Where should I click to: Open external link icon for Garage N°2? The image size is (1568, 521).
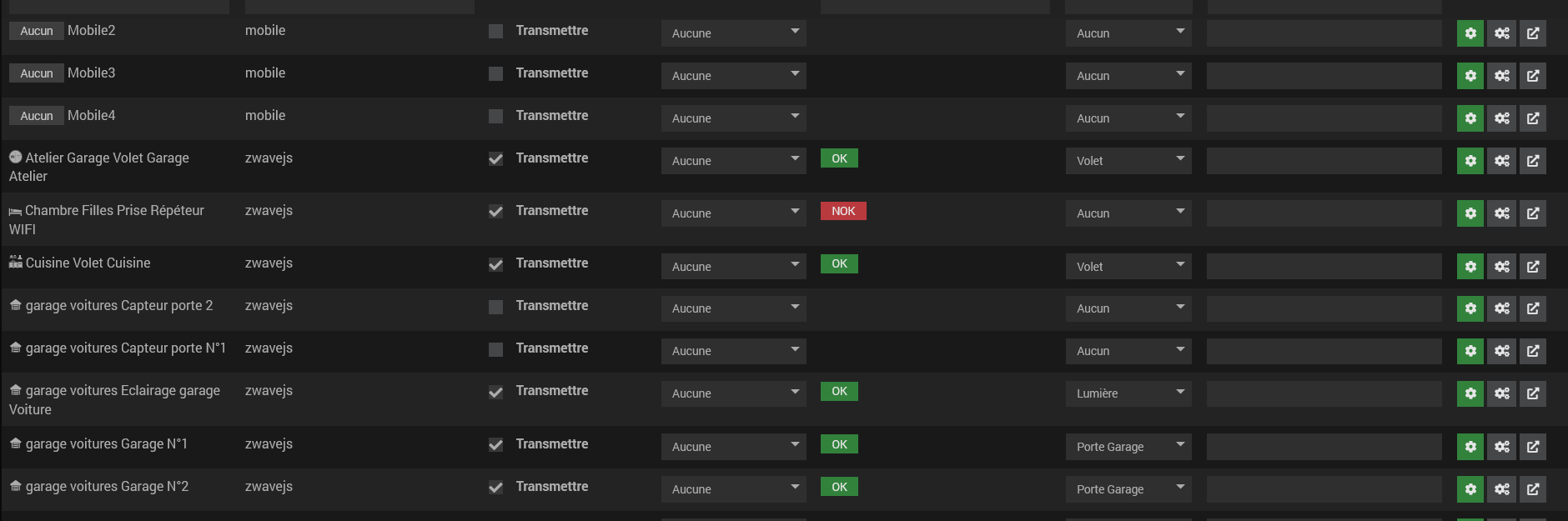pos(1532,489)
